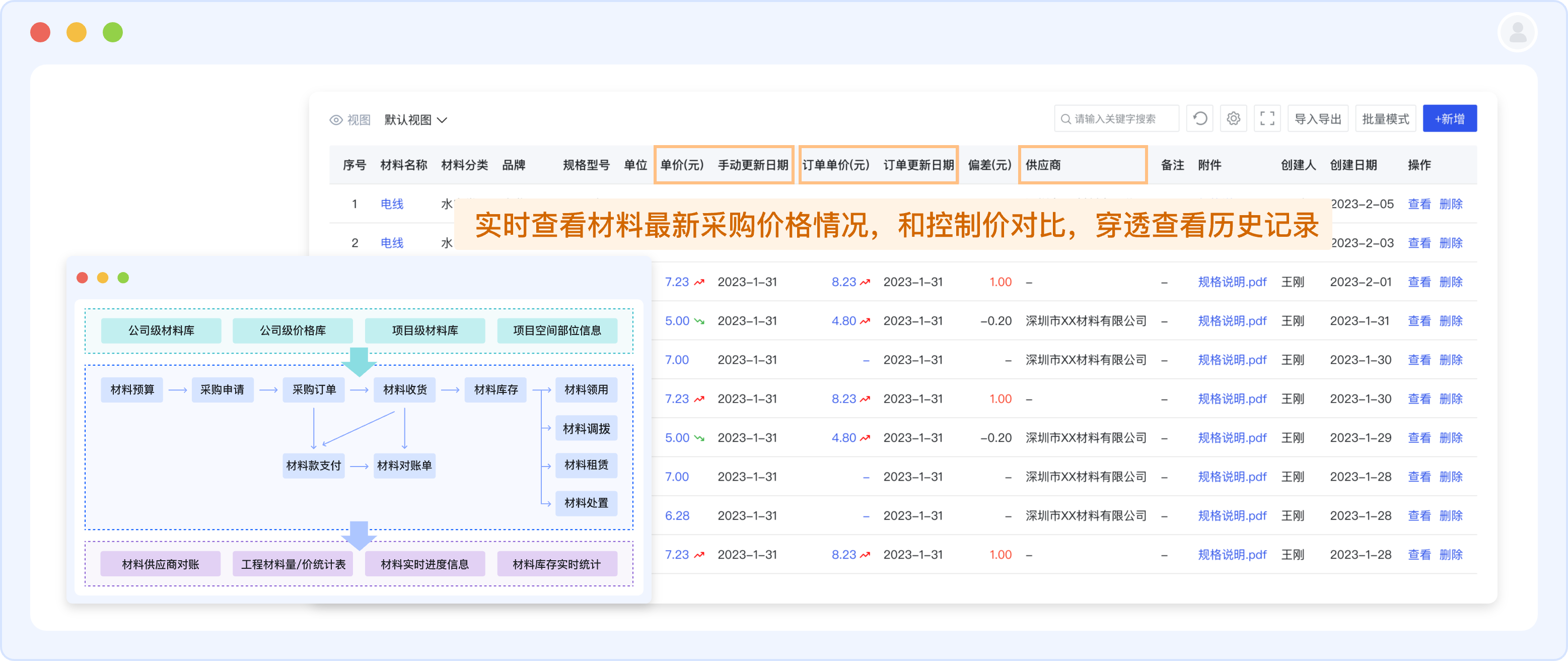Image resolution: width=1568 pixels, height=661 pixels.
Task: Open 规格说明.pdf in the 2023-1-31 row
Action: tap(1232, 321)
